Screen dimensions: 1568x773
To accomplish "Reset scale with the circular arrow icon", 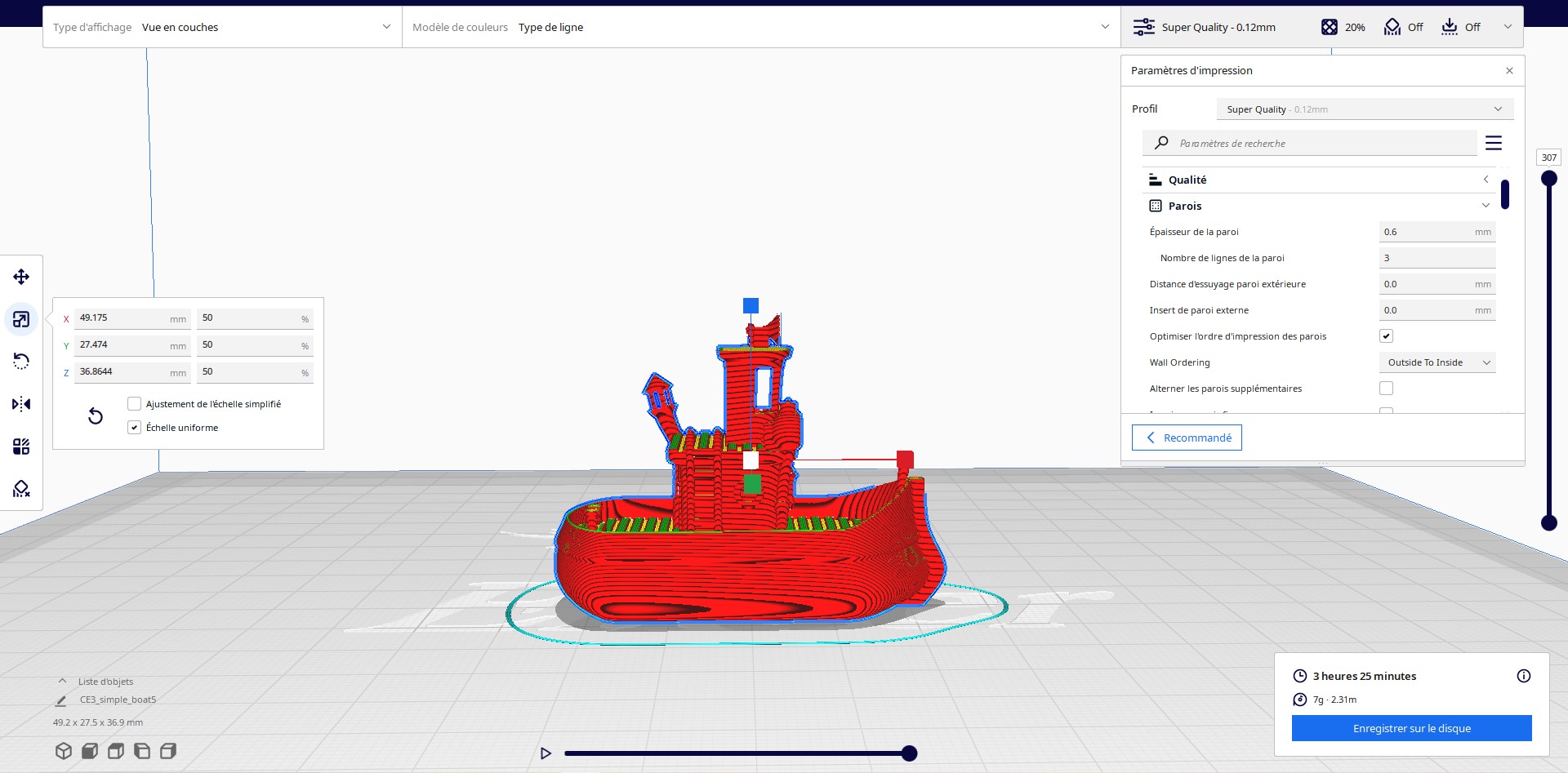I will pos(96,416).
